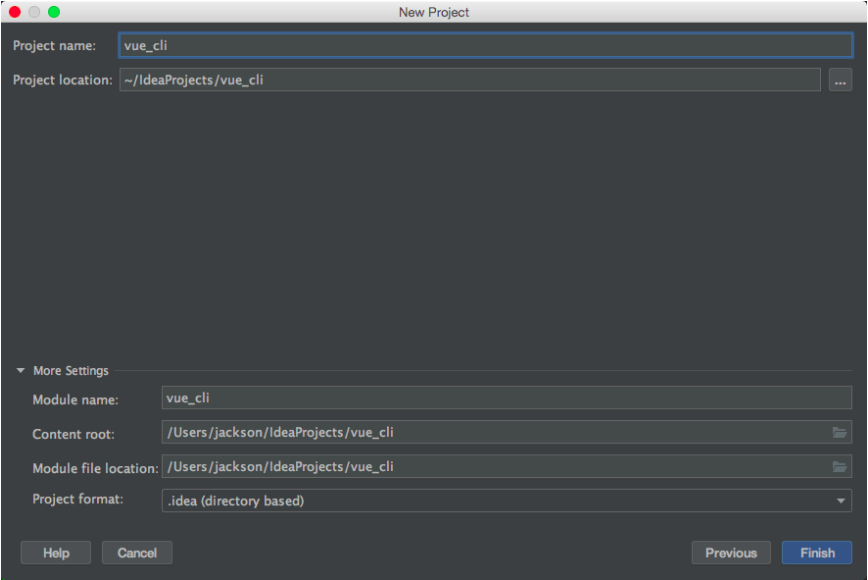Open the Project format dropdown arrow
This screenshot has width=868, height=580.
click(840, 501)
